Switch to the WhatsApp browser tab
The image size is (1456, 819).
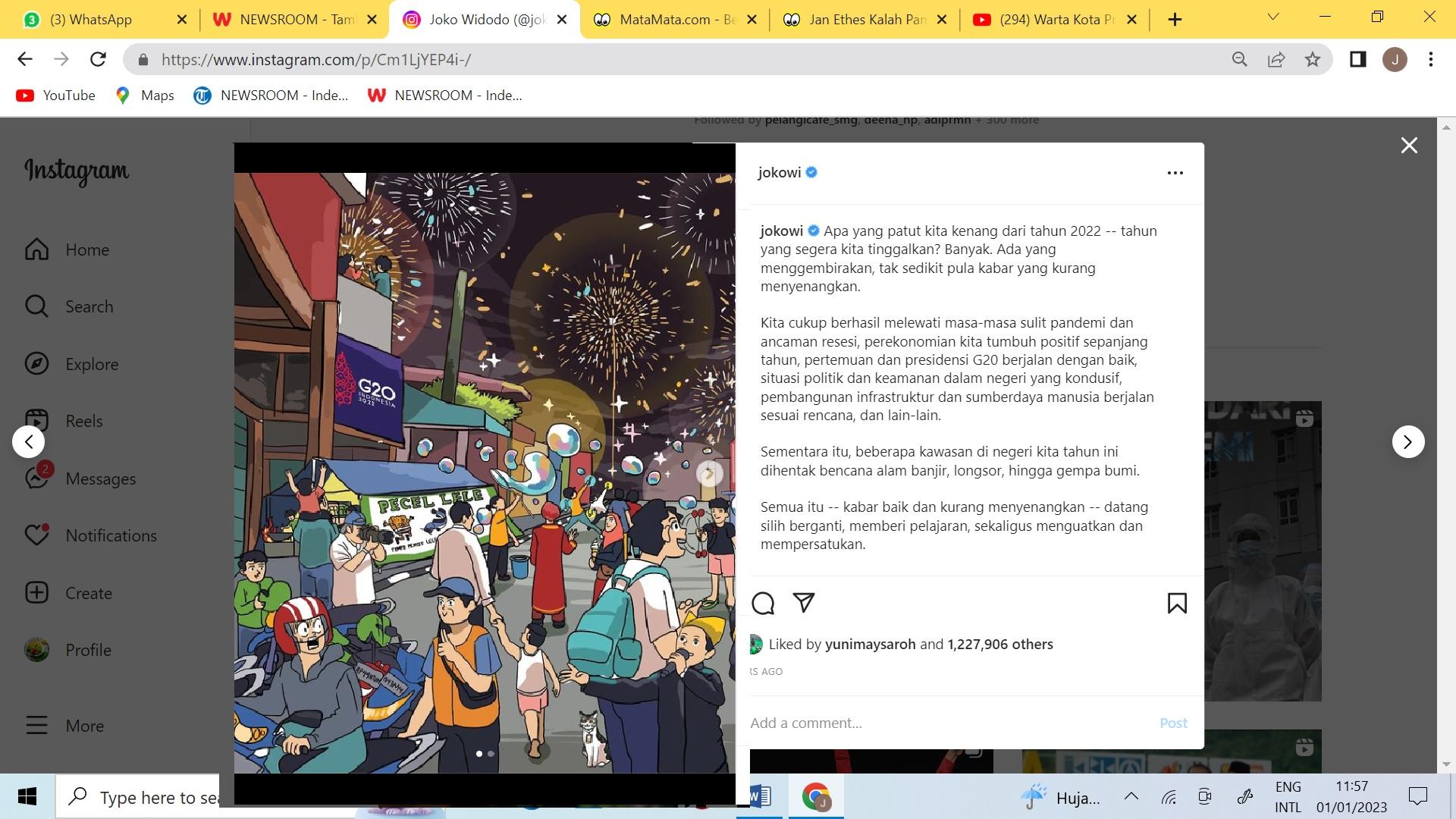point(91,20)
